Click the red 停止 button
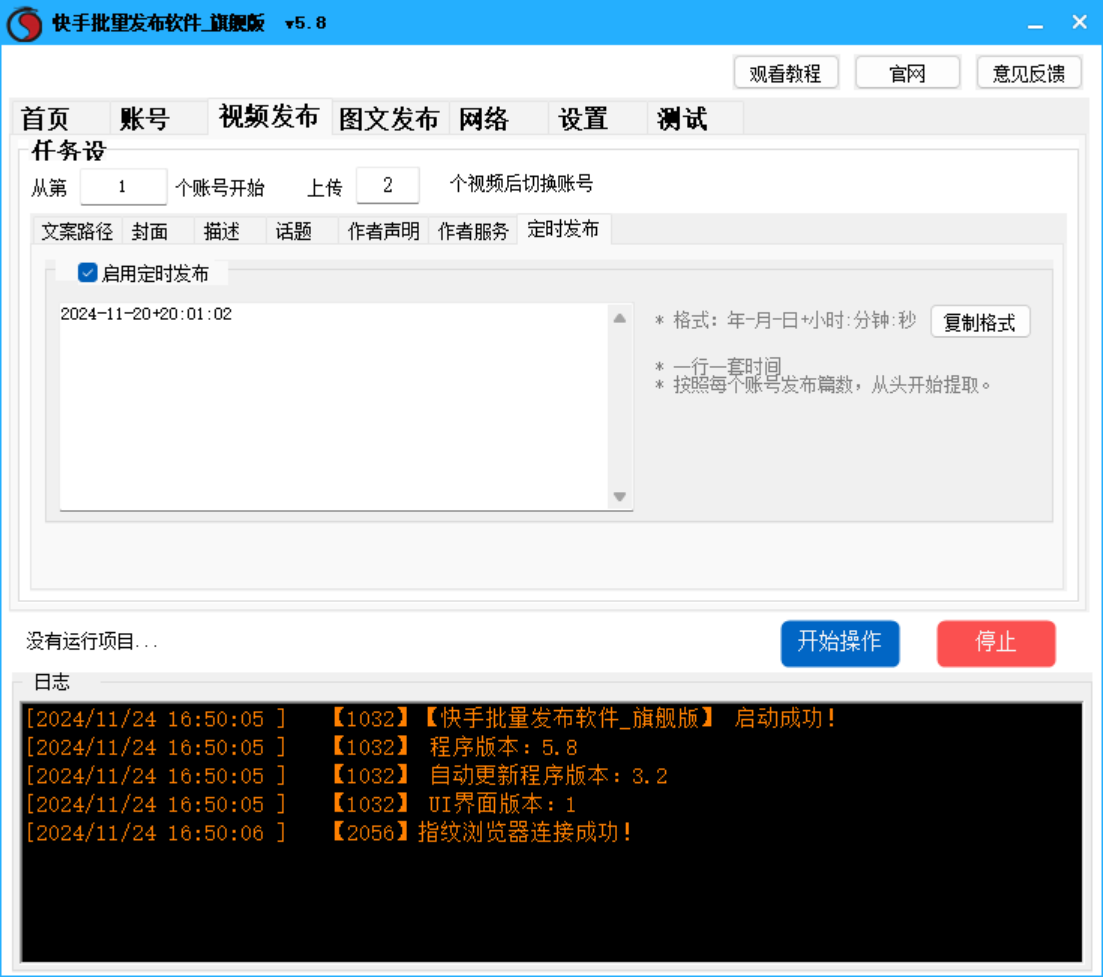This screenshot has width=1103, height=977. [996, 642]
